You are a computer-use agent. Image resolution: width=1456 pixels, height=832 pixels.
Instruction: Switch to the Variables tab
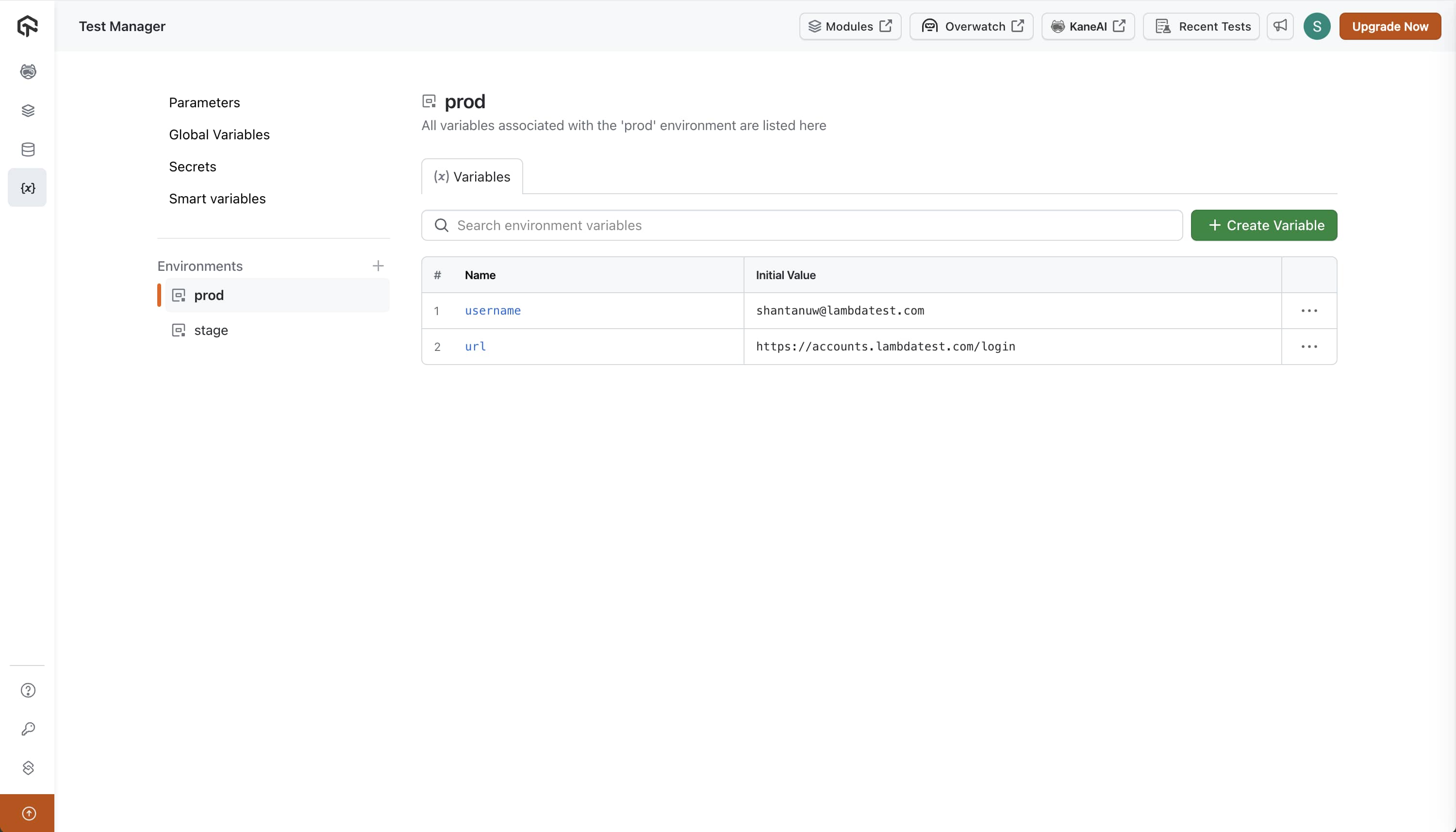click(x=472, y=177)
